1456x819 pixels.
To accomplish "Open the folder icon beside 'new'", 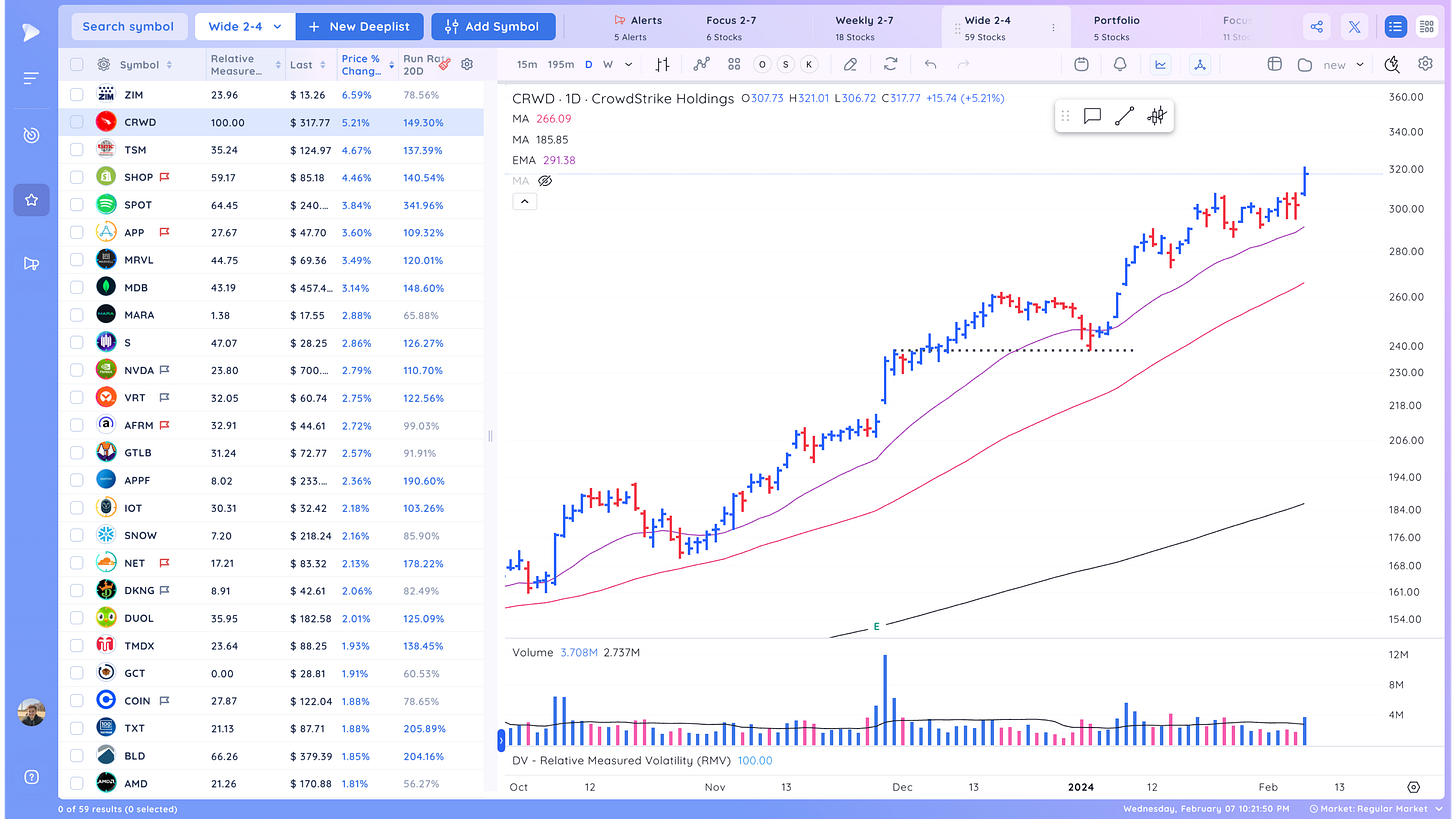I will click(x=1305, y=64).
